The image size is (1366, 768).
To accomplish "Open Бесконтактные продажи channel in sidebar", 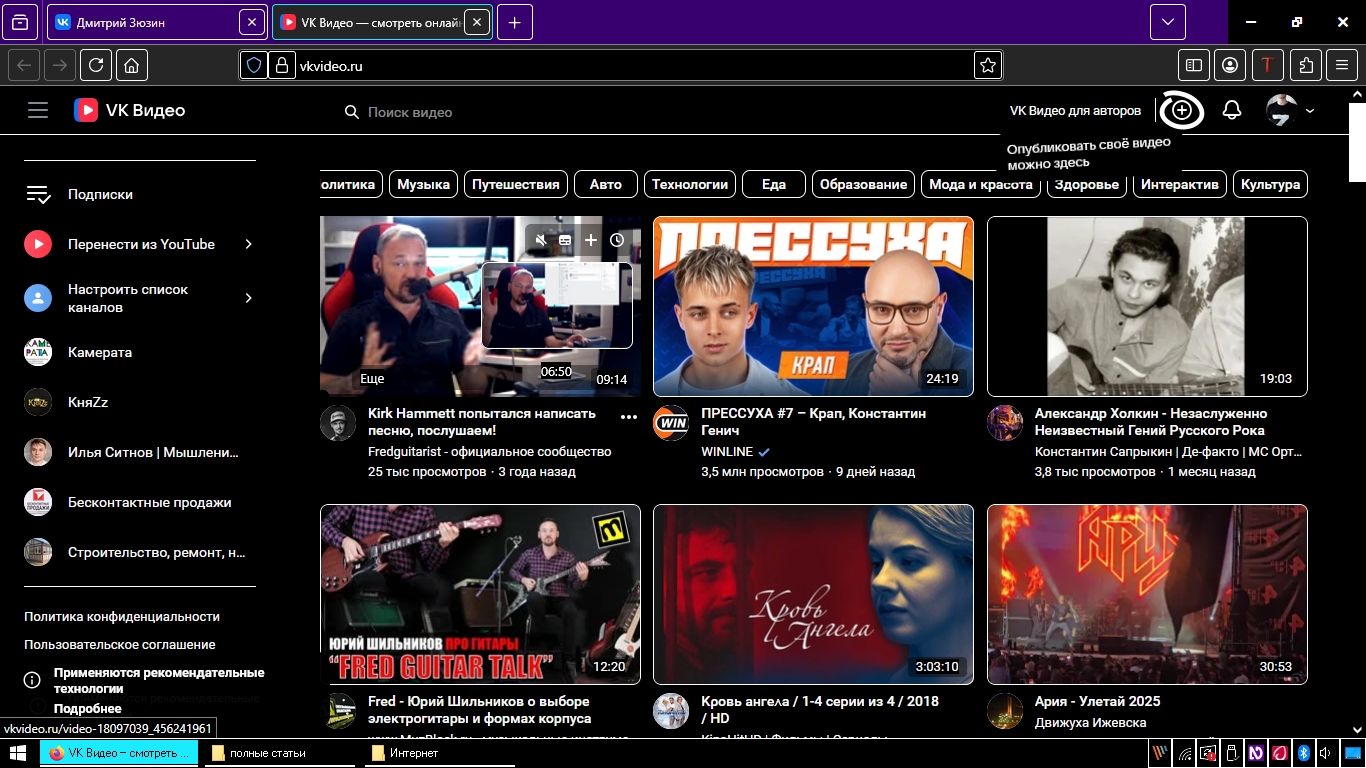I will point(140,502).
